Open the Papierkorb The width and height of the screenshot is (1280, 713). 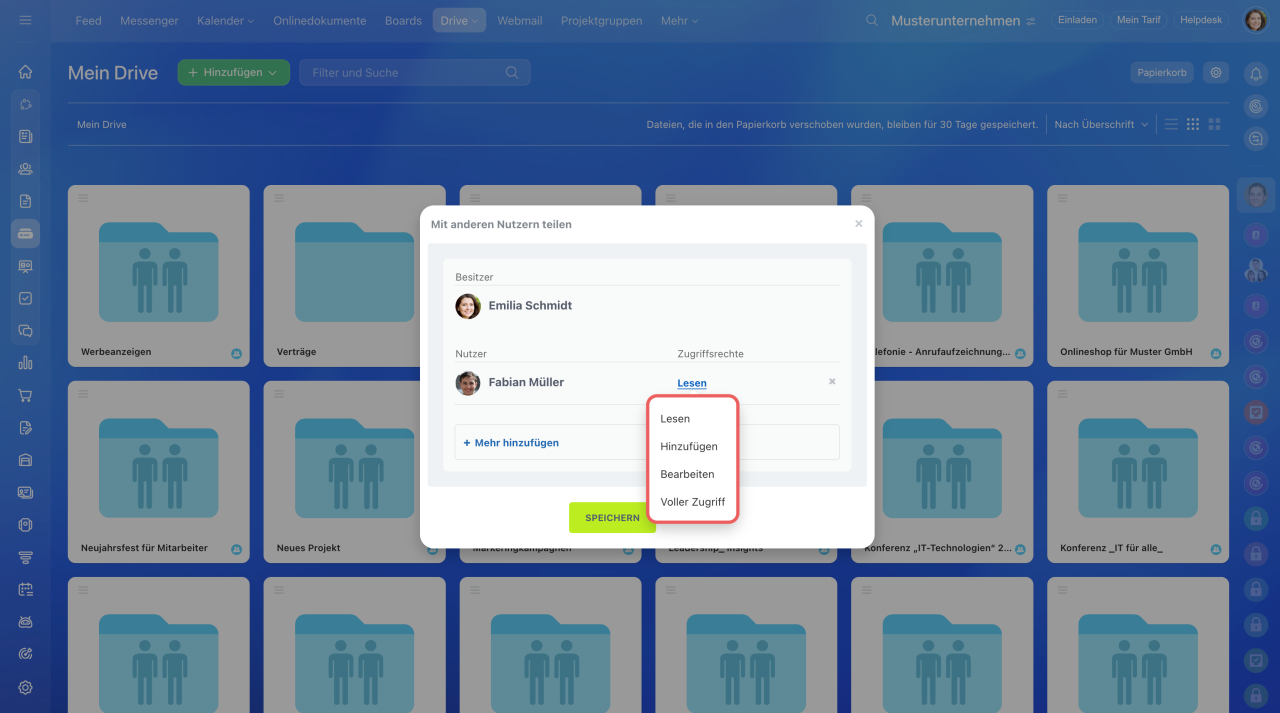(1162, 72)
